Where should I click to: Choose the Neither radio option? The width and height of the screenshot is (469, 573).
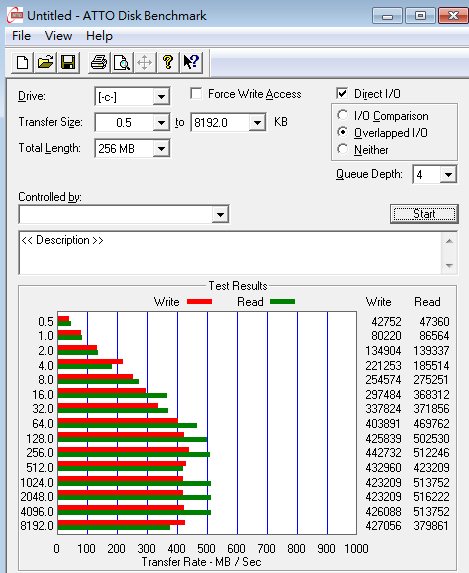coord(343,149)
